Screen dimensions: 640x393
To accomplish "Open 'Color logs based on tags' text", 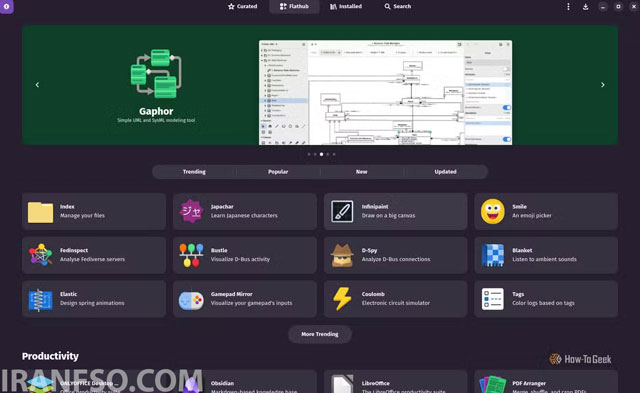I will (x=543, y=303).
